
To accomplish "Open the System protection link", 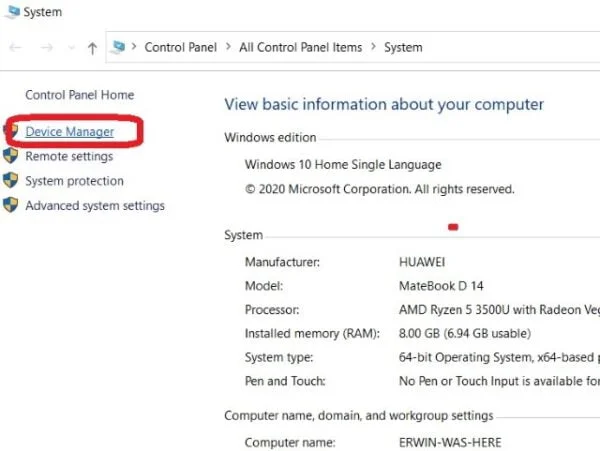I will coord(74,181).
